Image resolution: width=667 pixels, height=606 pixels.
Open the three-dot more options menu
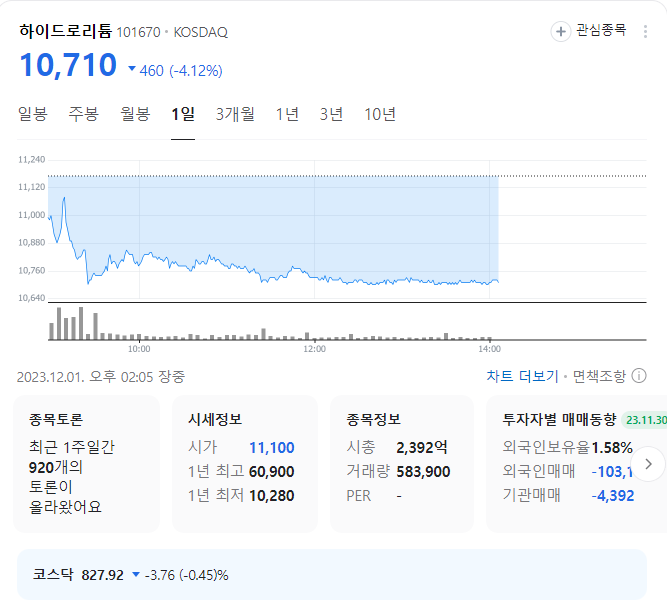[645, 31]
